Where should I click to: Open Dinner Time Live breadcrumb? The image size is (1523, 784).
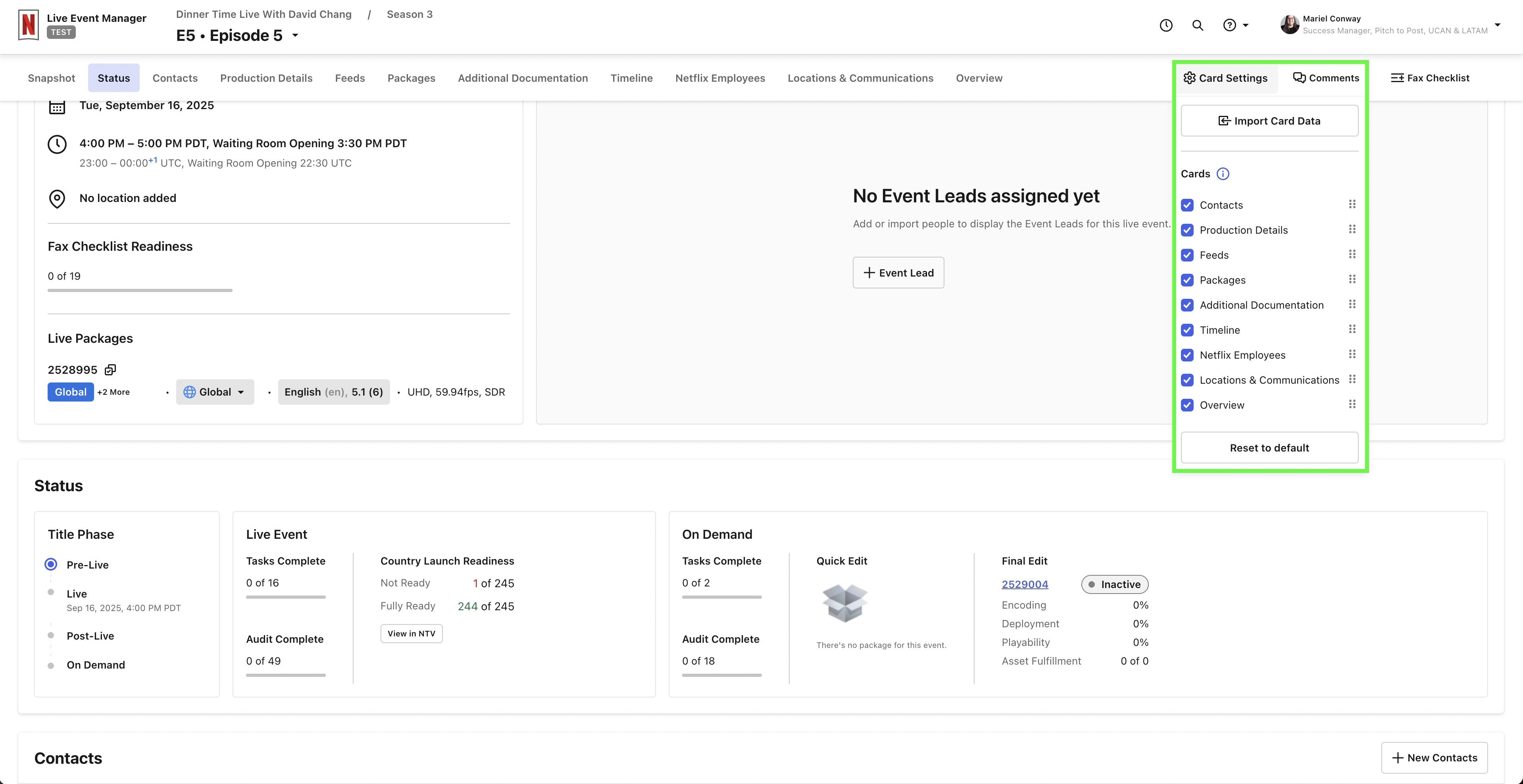point(263,14)
